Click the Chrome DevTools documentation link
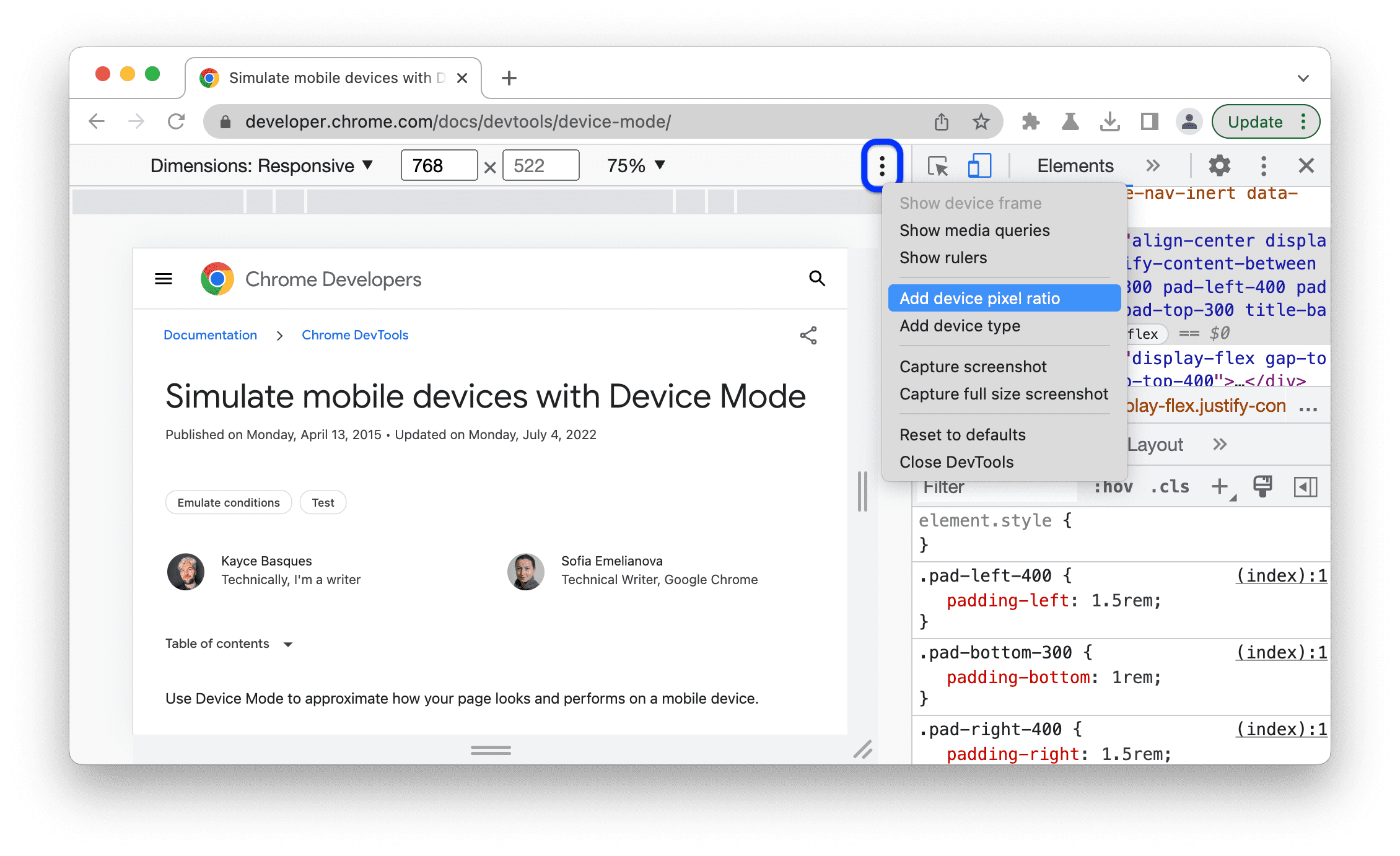This screenshot has height=856, width=1400. click(x=356, y=335)
